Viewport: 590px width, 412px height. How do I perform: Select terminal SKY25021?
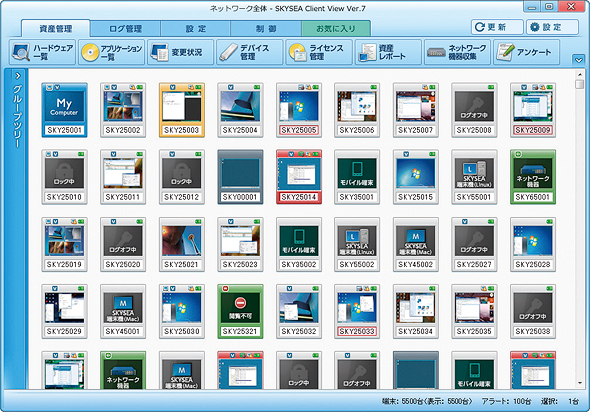(x=182, y=244)
